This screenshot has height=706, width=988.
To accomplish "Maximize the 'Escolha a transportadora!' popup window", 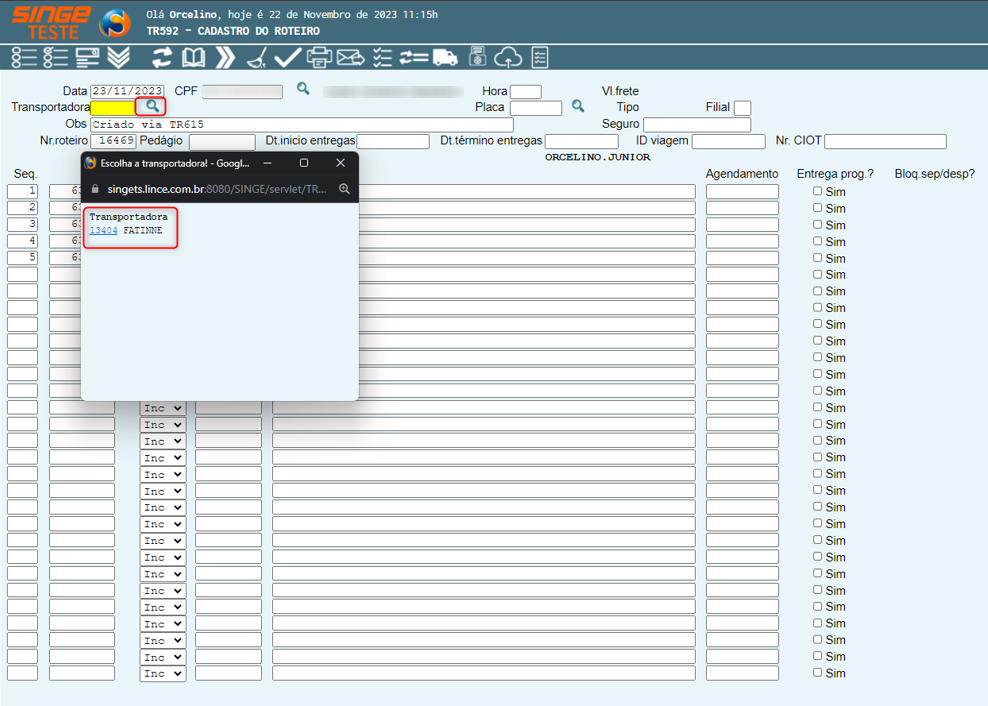I will (x=304, y=163).
